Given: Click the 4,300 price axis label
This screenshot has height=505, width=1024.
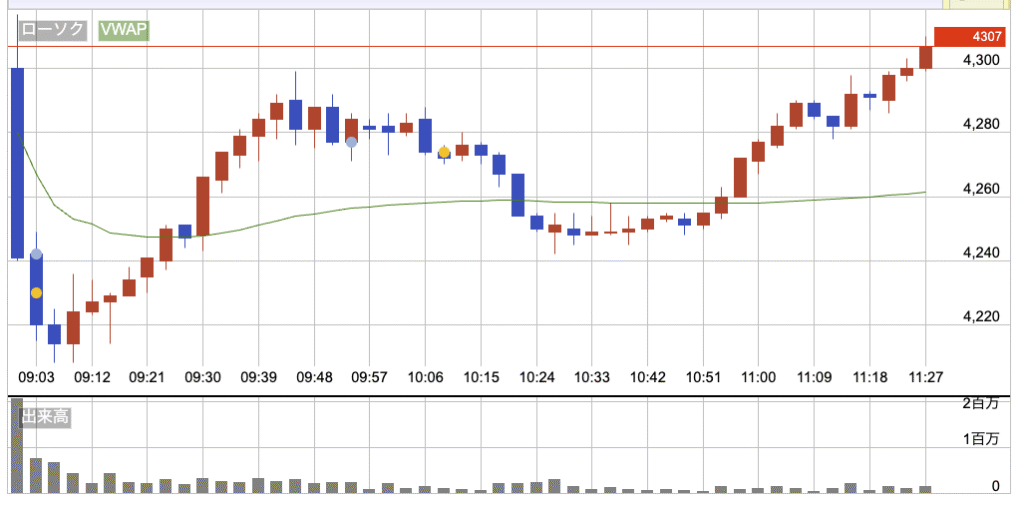Looking at the screenshot, I should [981, 61].
